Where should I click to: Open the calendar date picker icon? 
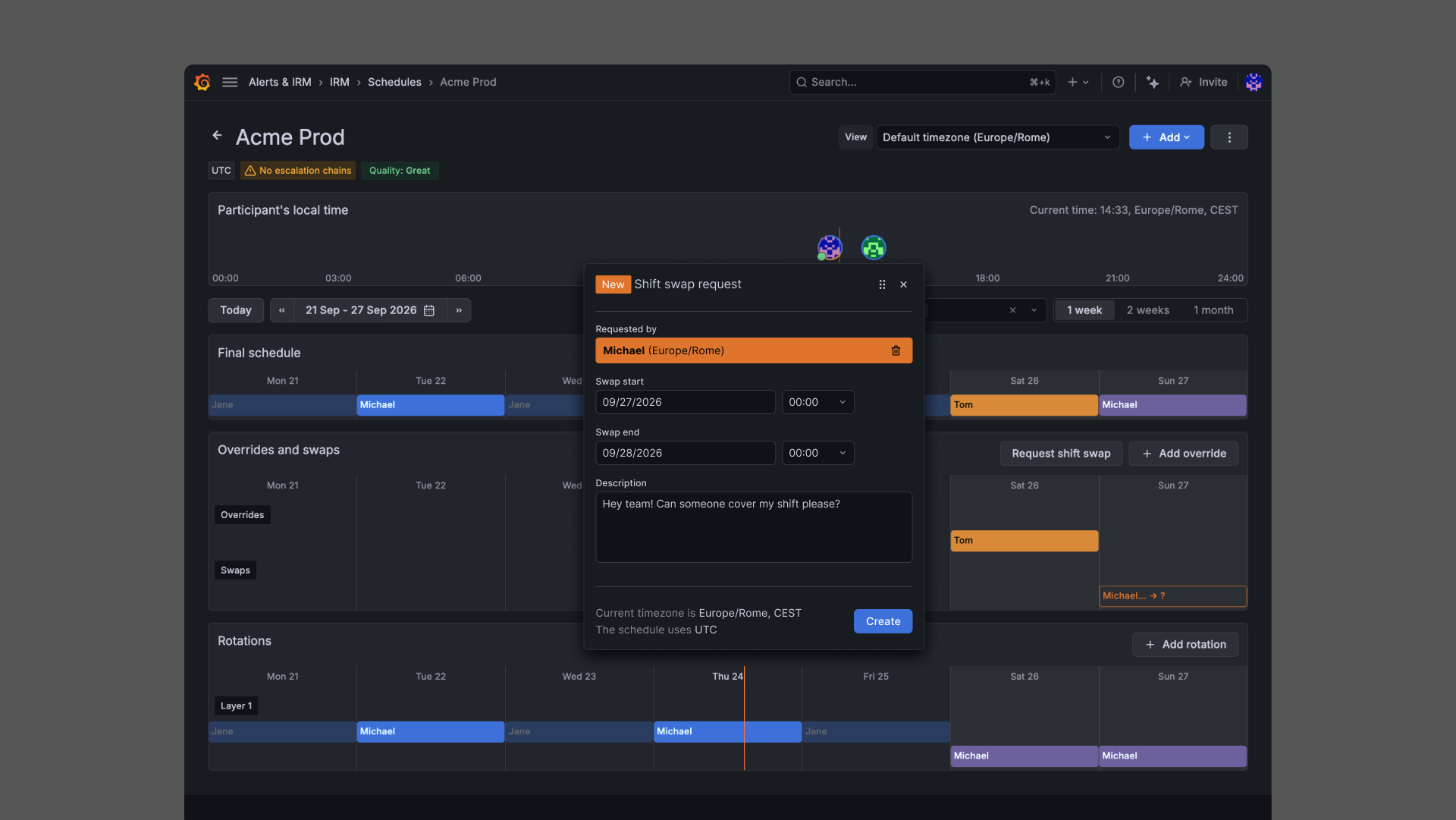(x=429, y=310)
